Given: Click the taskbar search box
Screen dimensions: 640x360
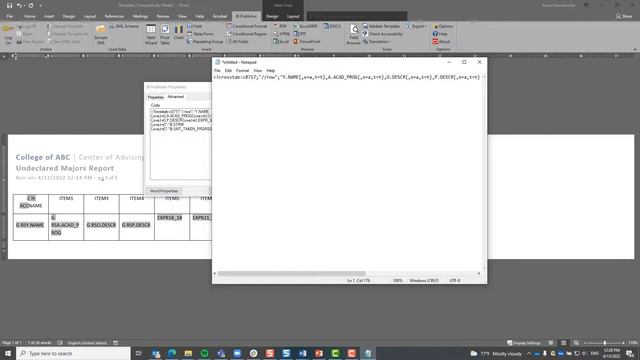Looking at the screenshot, I should (73, 353).
